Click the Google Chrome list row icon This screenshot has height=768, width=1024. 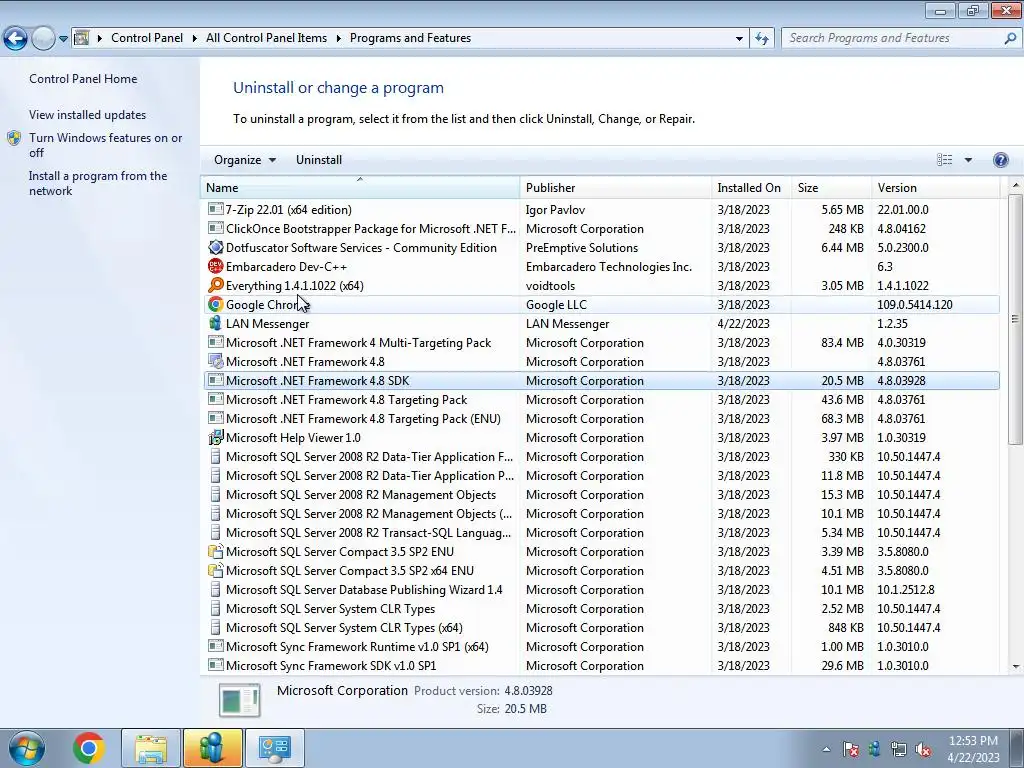pos(216,304)
